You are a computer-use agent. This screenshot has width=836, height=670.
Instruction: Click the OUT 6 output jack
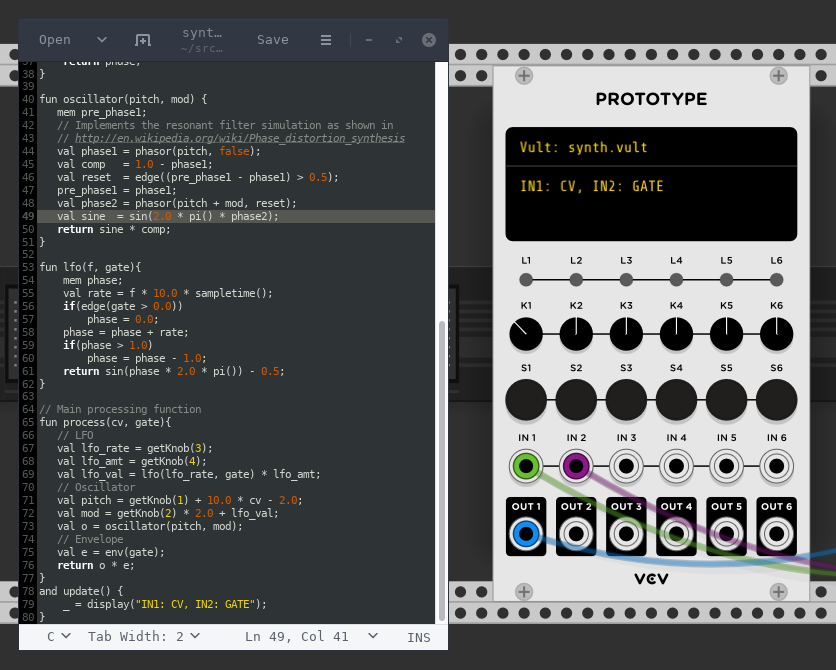(x=776, y=534)
